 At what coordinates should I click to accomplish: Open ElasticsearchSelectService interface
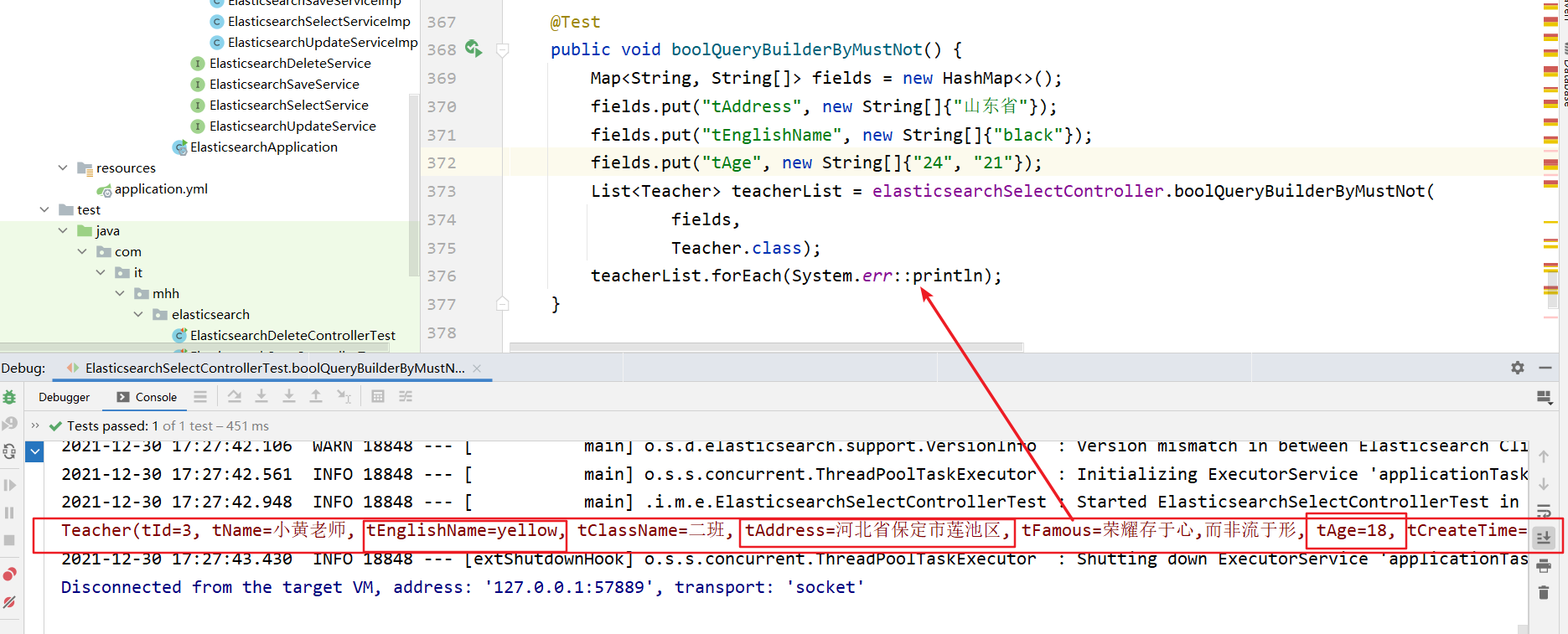289,105
